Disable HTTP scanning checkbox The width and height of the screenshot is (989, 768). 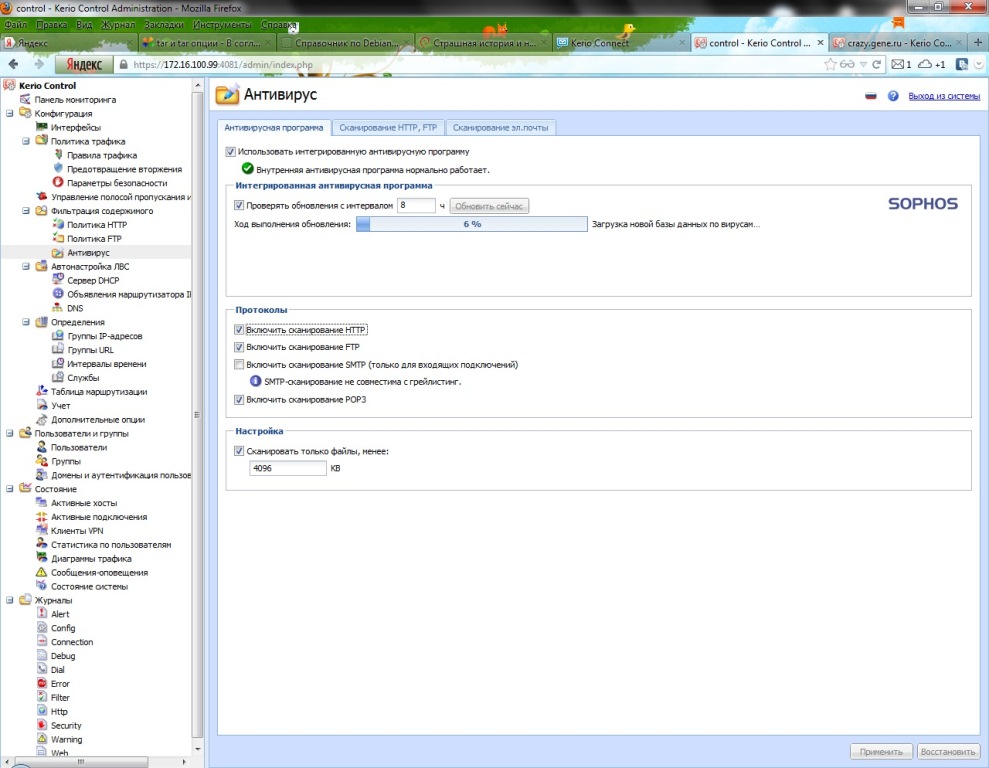click(239, 330)
